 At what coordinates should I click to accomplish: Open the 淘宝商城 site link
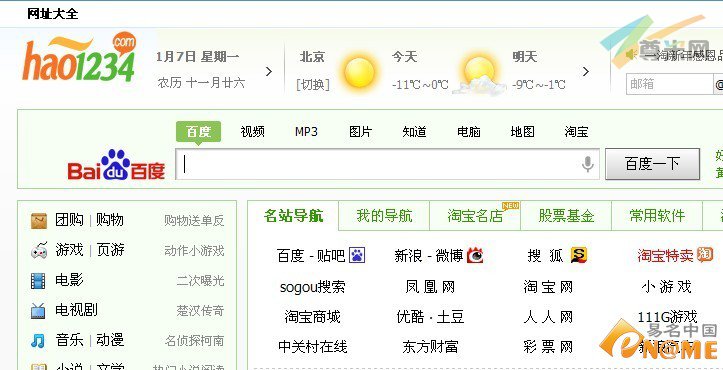tap(312, 317)
